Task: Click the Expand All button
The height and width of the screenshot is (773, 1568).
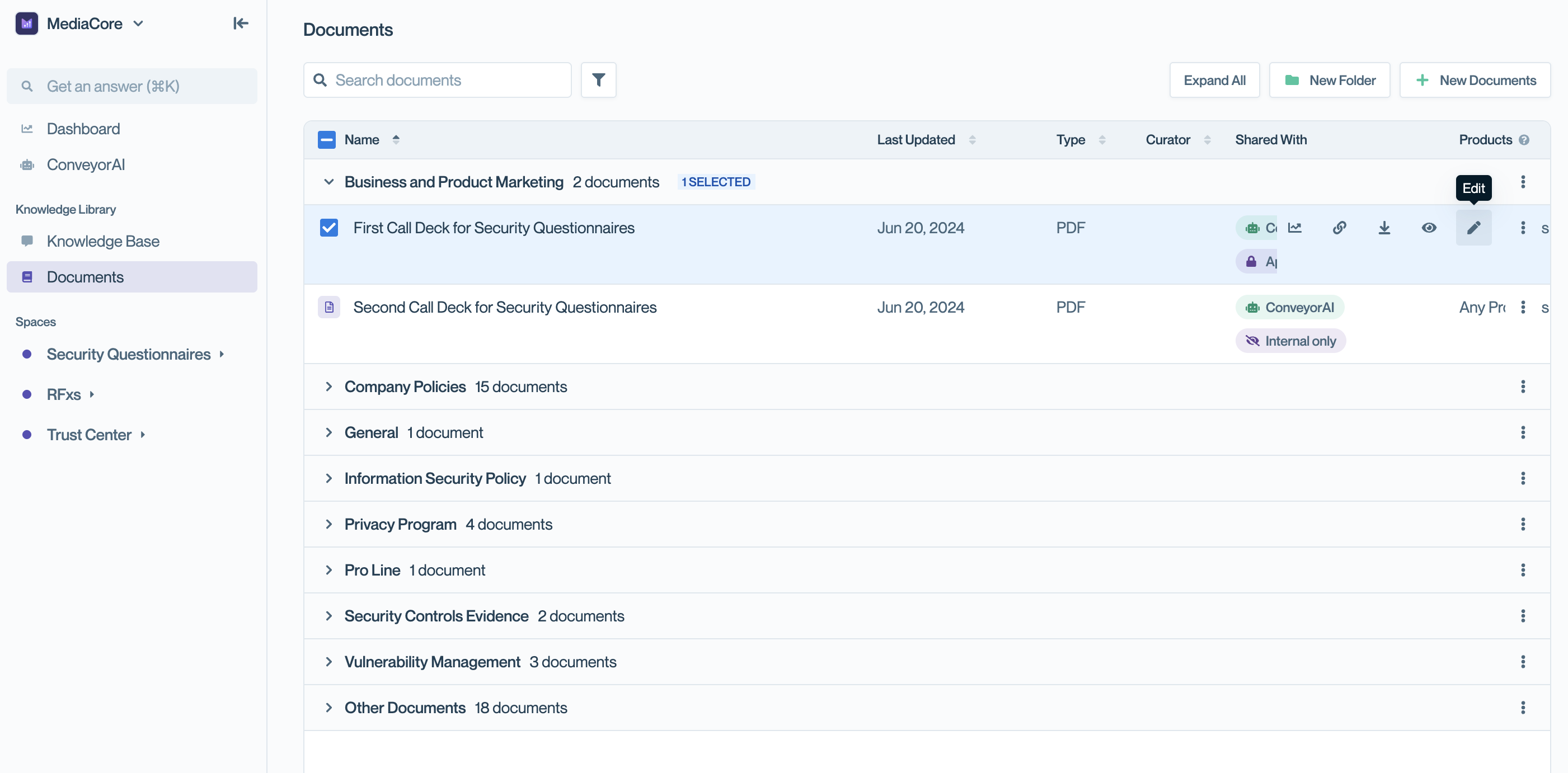Action: (1214, 79)
